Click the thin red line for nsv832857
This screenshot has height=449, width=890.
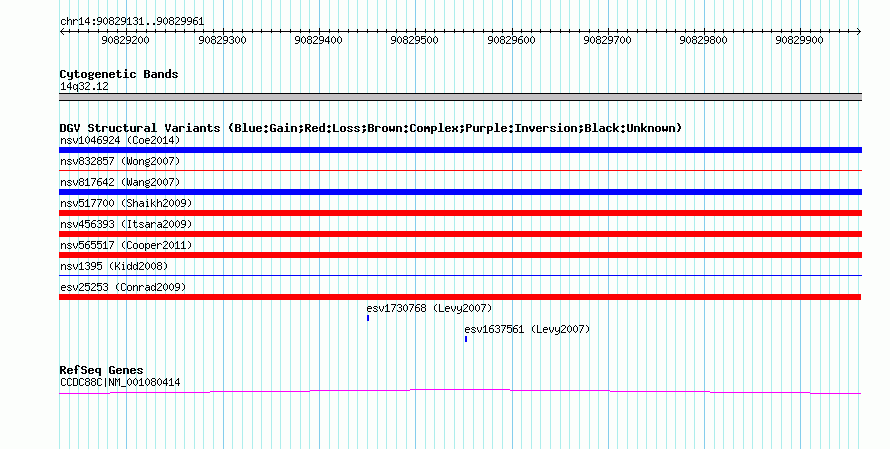[460, 170]
